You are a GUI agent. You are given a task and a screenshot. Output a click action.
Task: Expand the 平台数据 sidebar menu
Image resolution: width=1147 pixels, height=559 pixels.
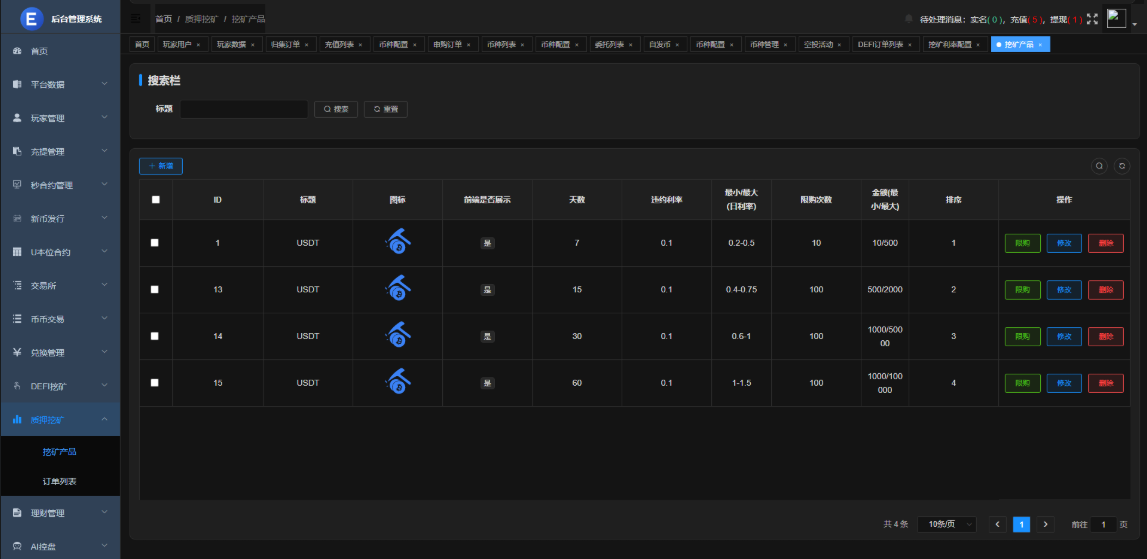[60, 85]
